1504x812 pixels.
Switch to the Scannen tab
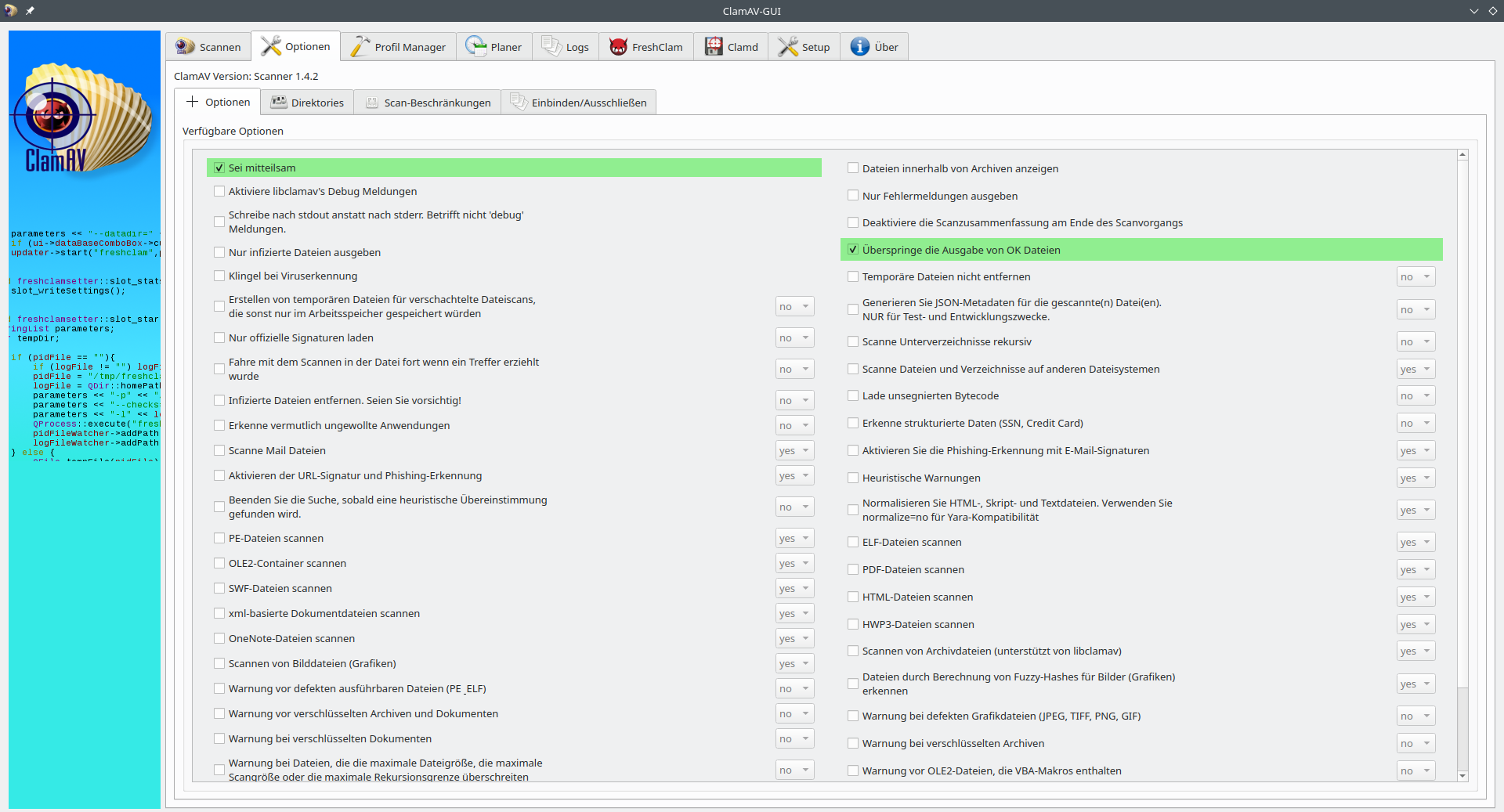click(208, 47)
